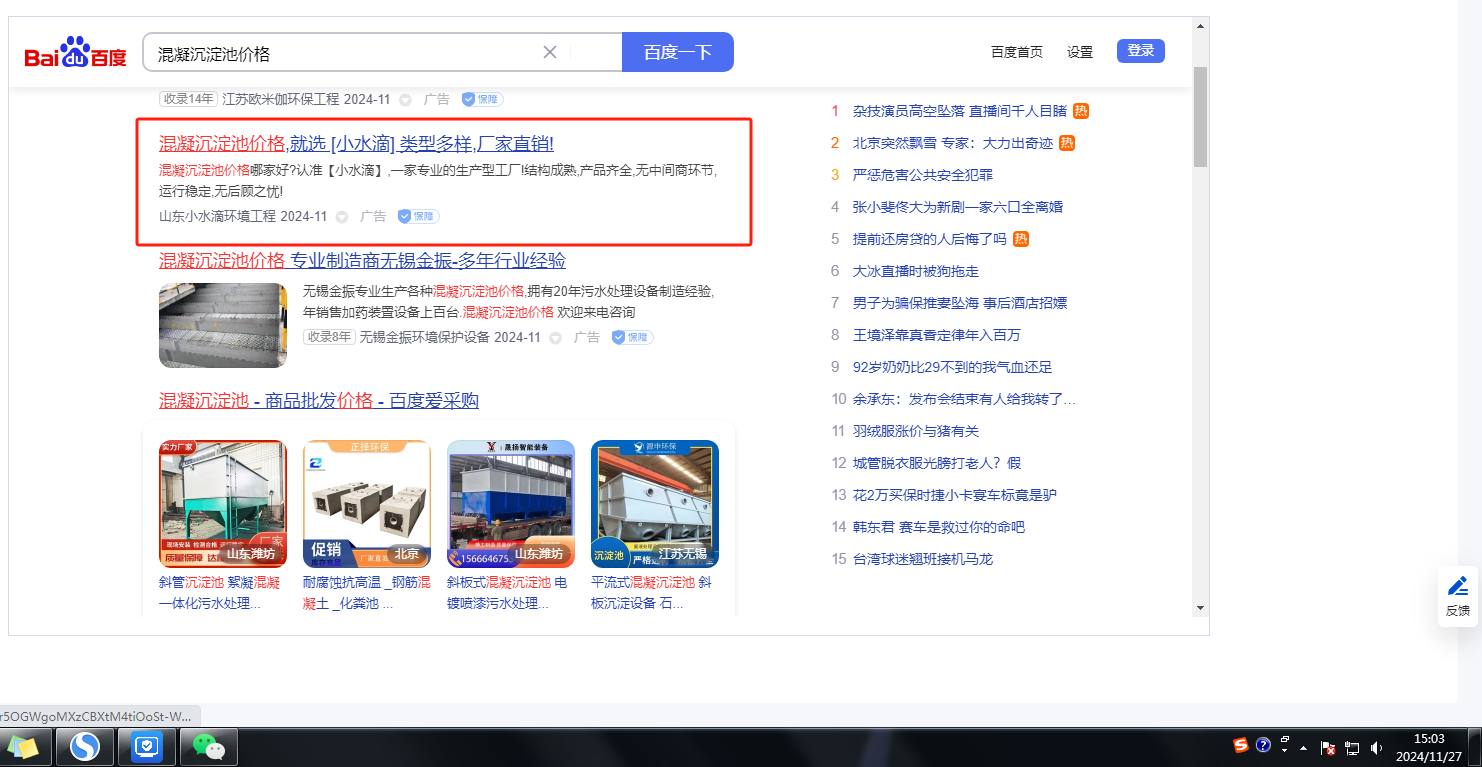Open hot search 杂技演员高空坠落 直播间千人目睹
1482x767 pixels.
tap(960, 111)
